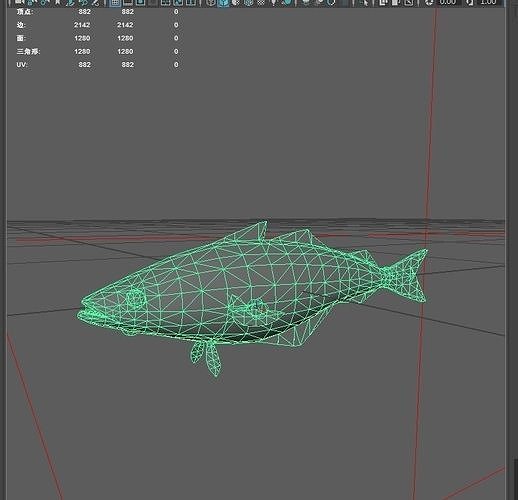Image resolution: width=518 pixels, height=500 pixels.
Task: Toggle the use all lights bulb icon
Action: (x=273, y=3)
